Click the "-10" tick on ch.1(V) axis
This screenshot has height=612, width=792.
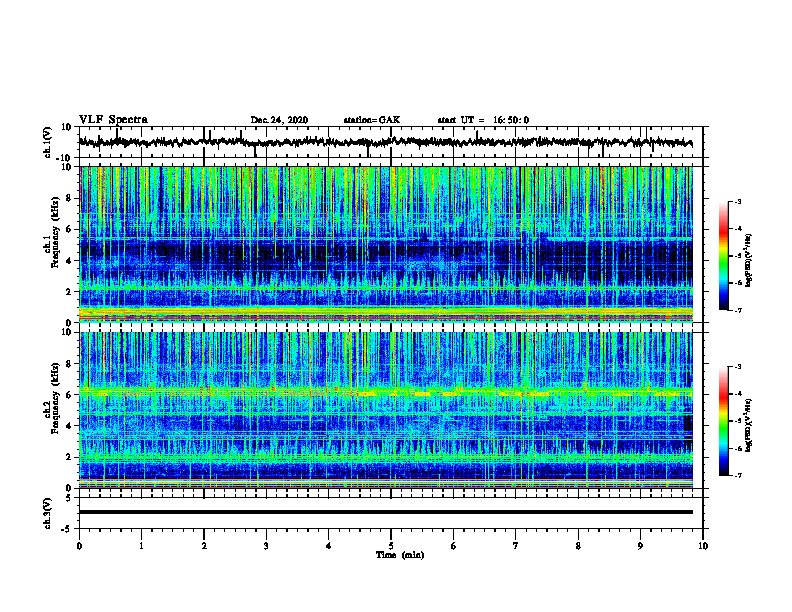[x=65, y=158]
